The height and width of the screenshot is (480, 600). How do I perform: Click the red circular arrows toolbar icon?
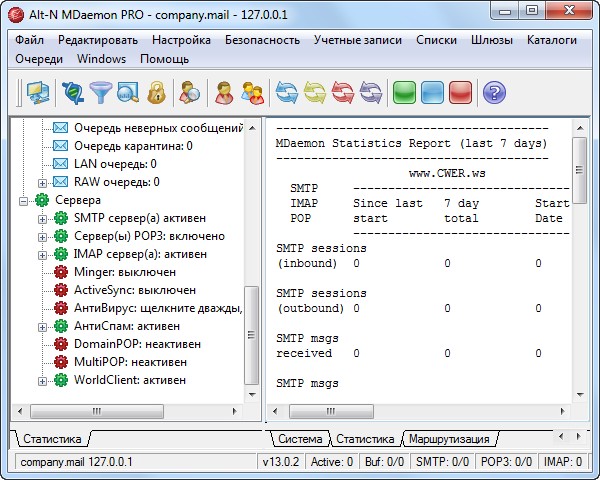click(x=342, y=94)
